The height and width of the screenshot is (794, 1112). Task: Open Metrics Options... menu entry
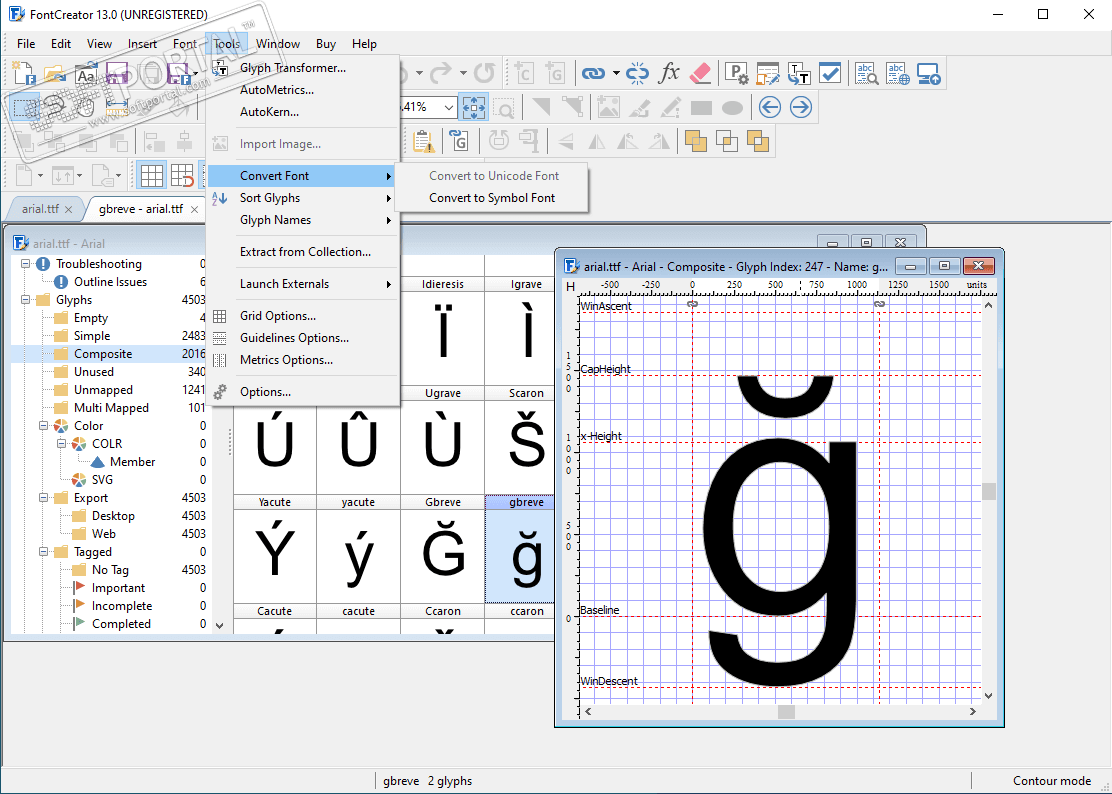point(304,360)
